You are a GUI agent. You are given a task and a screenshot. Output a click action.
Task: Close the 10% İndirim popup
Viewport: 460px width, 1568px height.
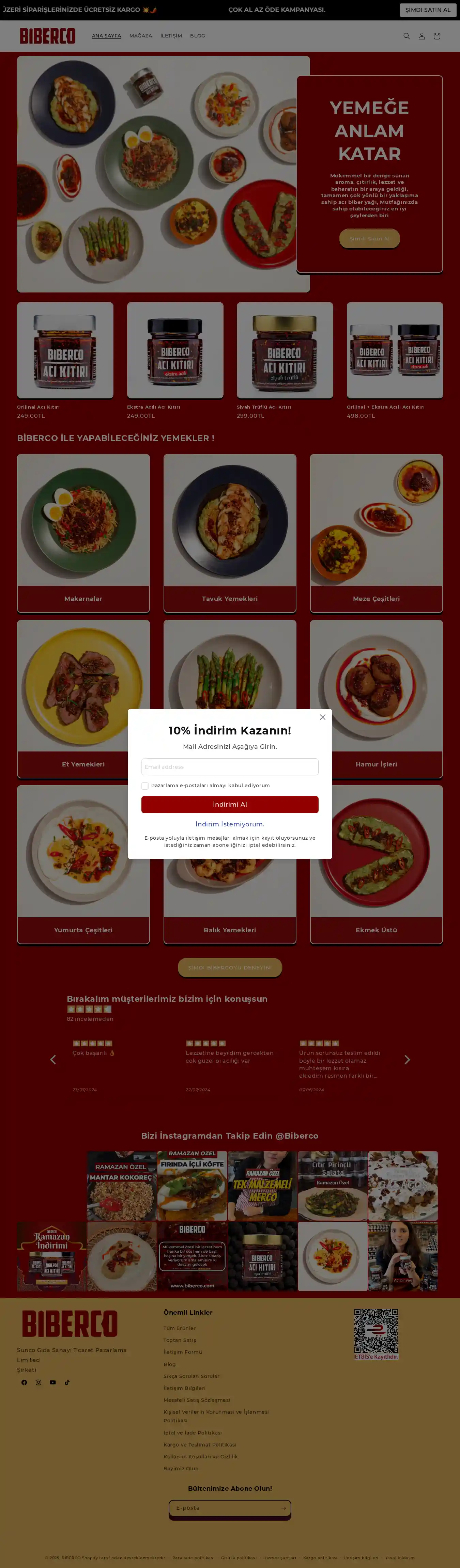pos(322,717)
